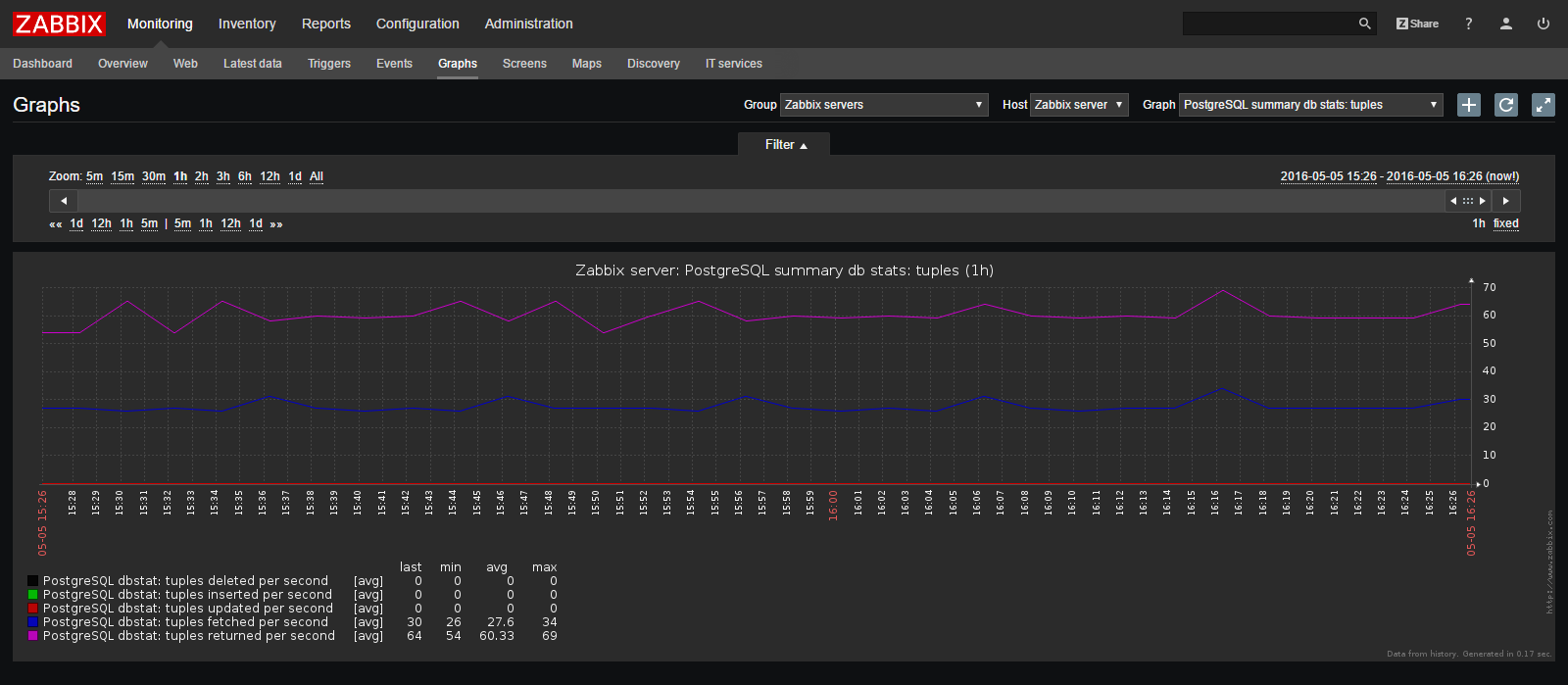Collapse the Filter panel
The image size is (1568, 685).
coord(784,145)
